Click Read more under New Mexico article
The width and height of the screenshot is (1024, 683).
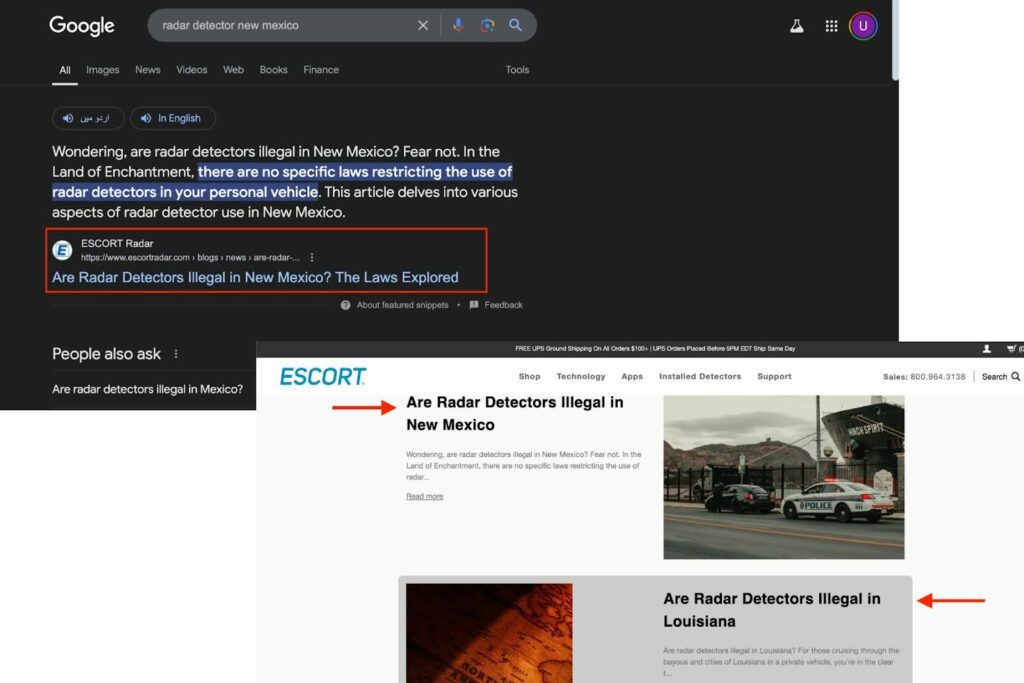424,496
